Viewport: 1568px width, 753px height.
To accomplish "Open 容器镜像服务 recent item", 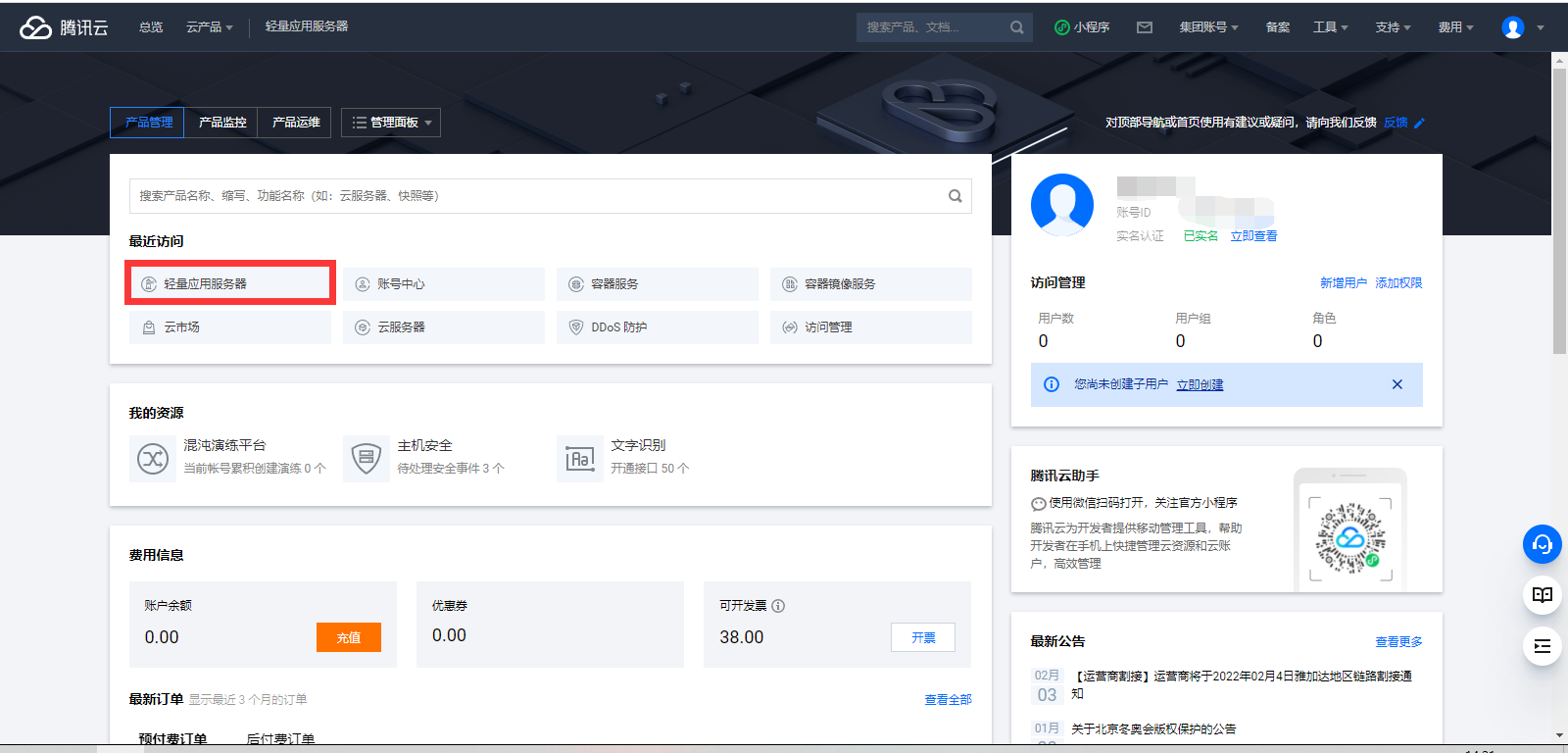I will (871, 283).
